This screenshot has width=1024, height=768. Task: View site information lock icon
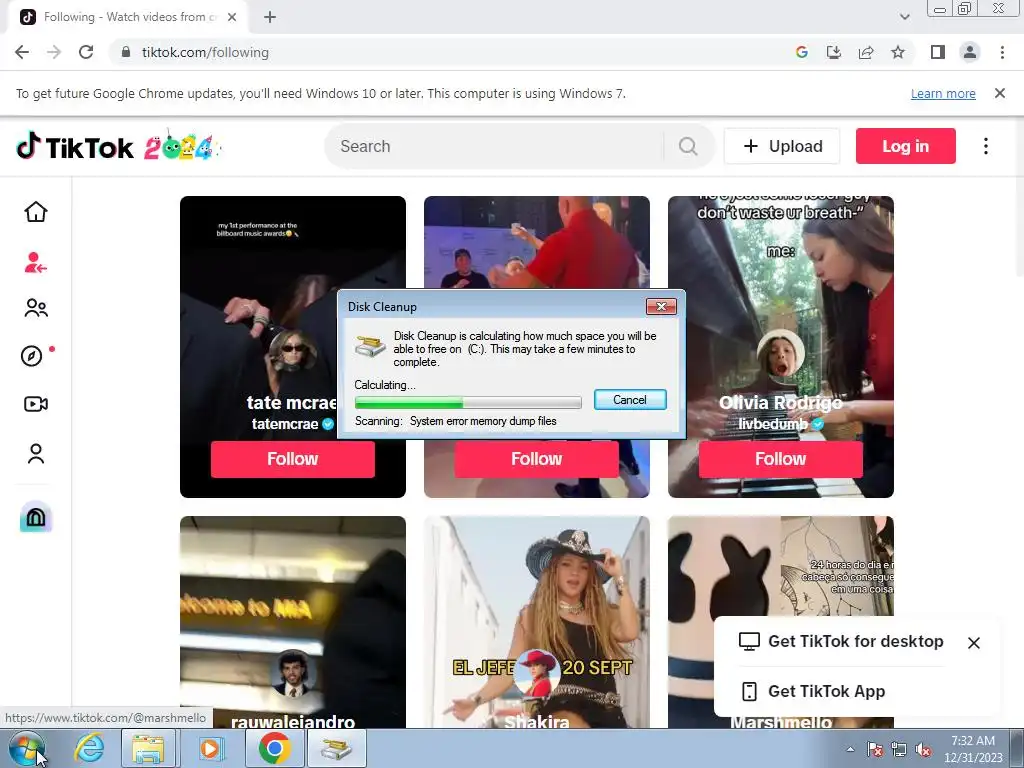point(126,52)
